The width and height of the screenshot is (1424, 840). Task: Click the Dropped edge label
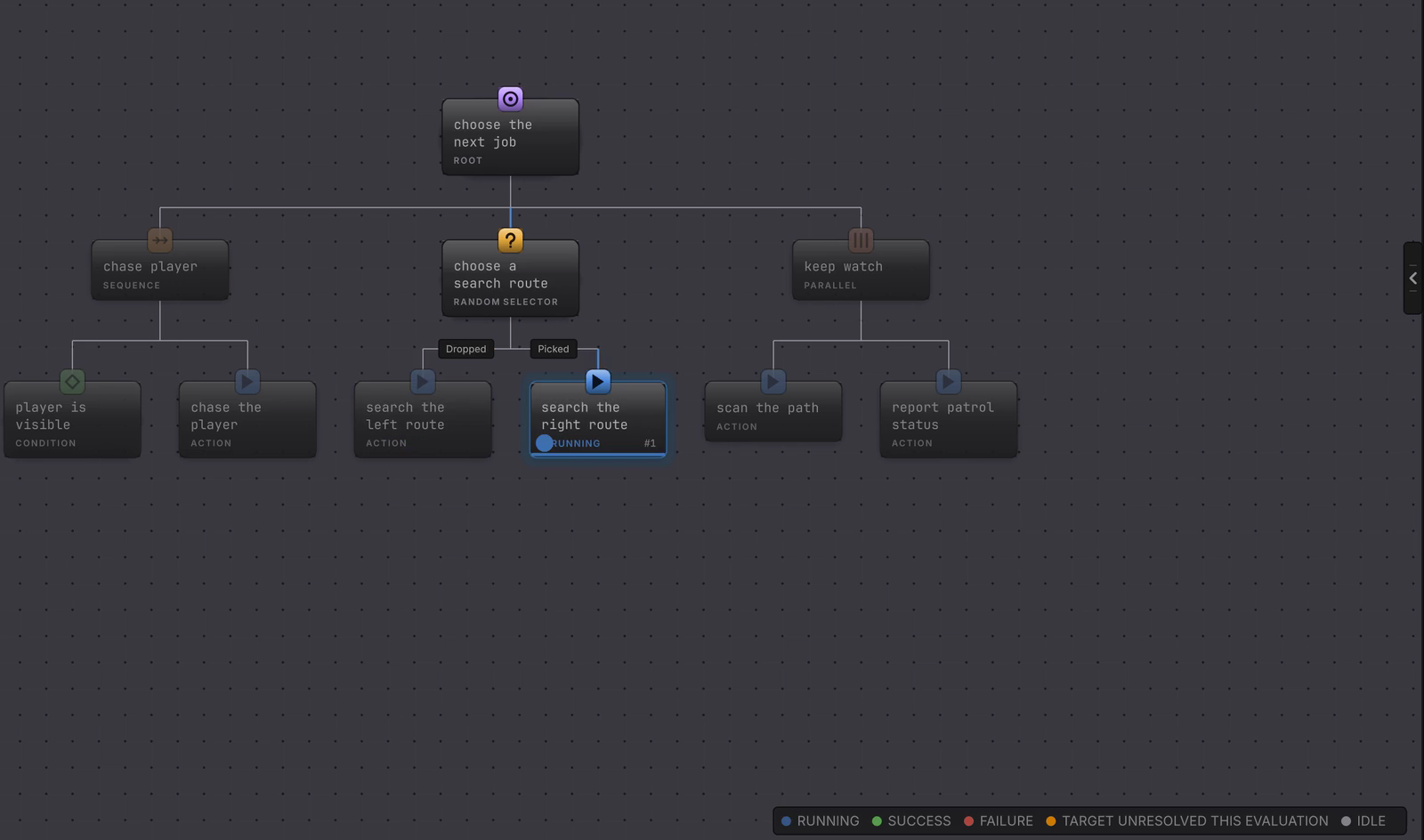pos(465,349)
